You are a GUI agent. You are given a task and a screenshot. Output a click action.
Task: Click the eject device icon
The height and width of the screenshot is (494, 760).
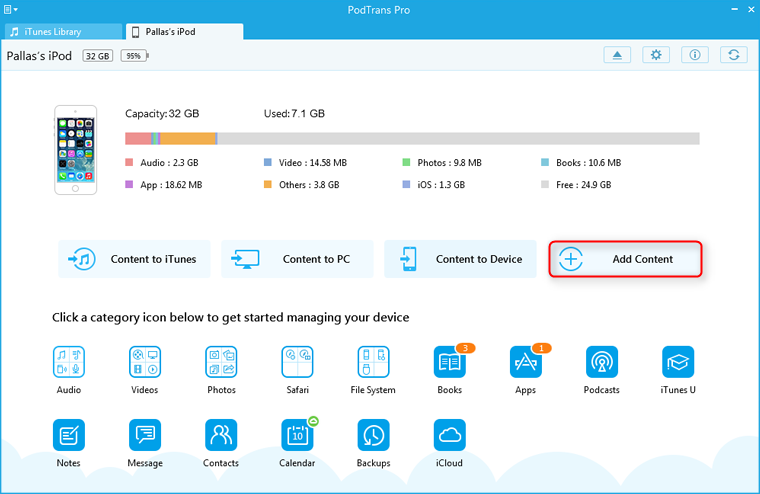point(618,55)
